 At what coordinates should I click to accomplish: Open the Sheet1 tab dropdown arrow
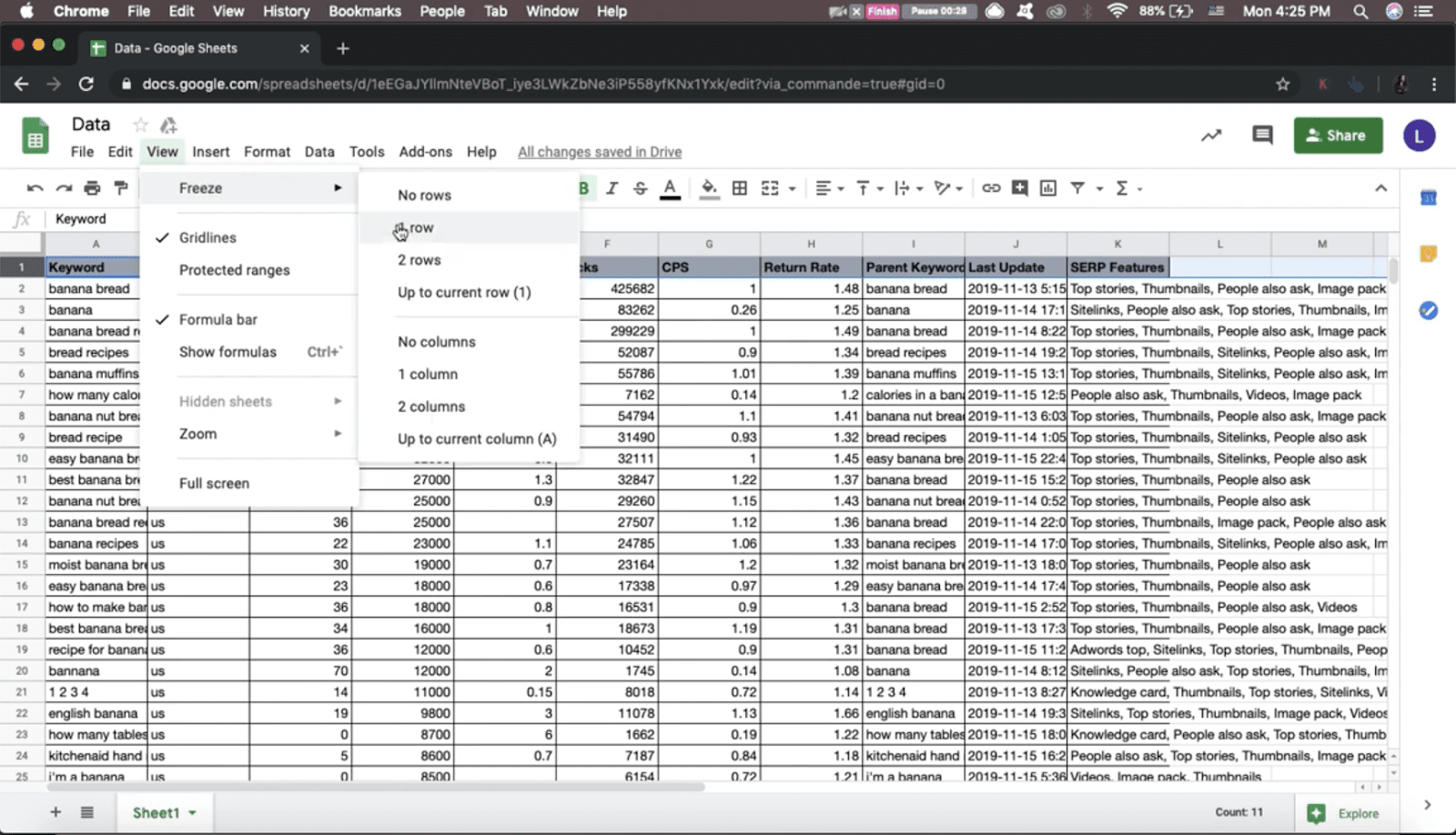pyautogui.click(x=193, y=813)
